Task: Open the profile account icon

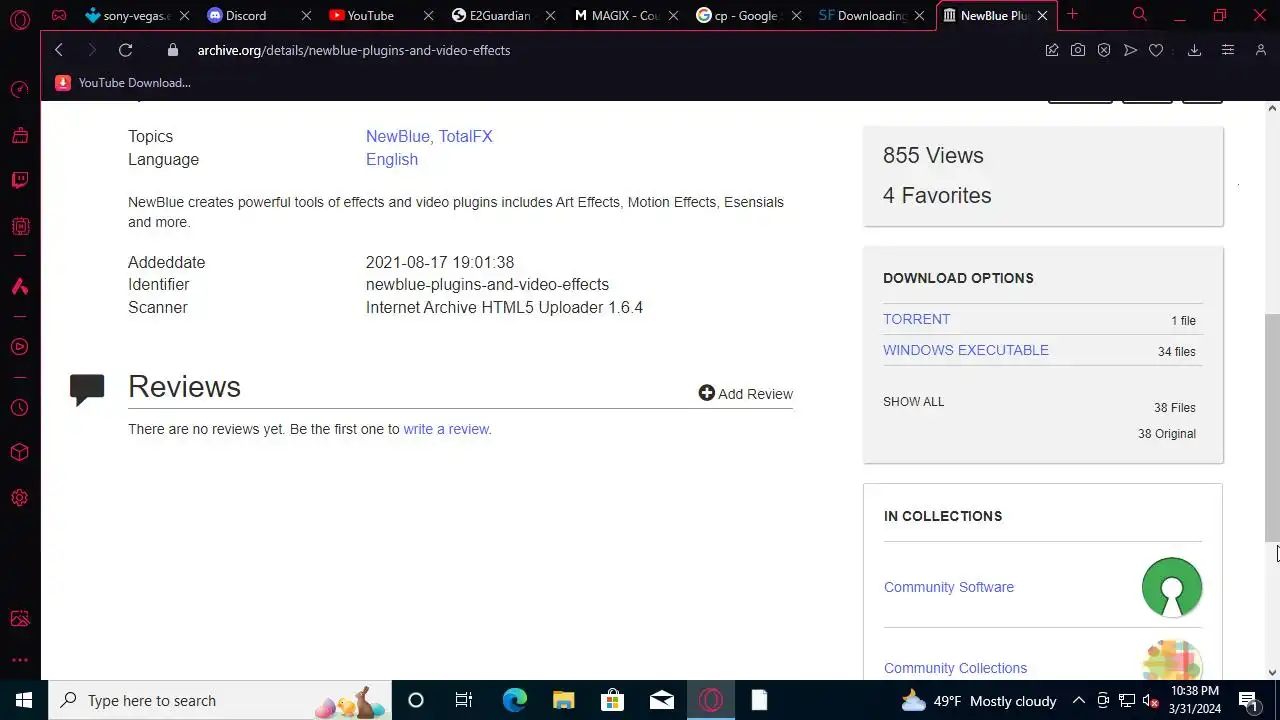Action: coord(1261,50)
